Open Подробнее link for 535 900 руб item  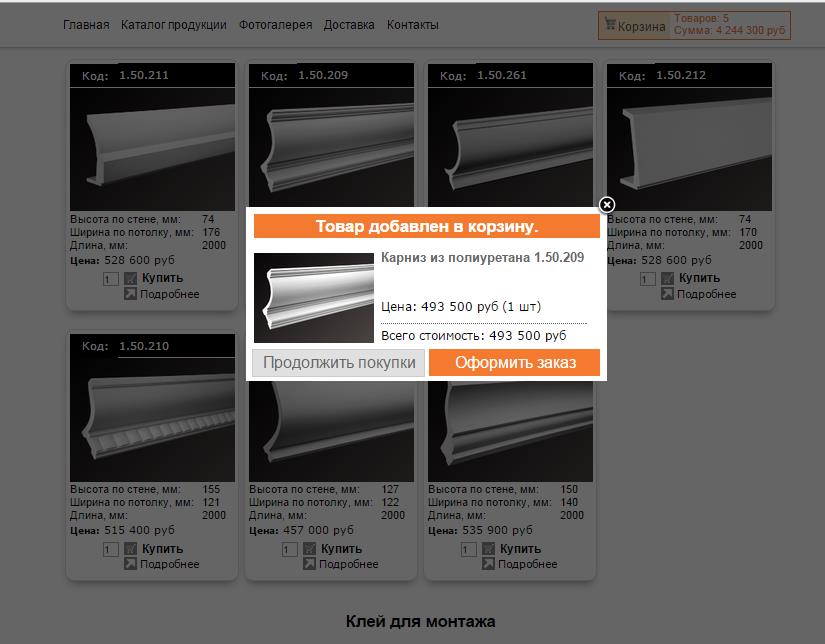point(527,564)
